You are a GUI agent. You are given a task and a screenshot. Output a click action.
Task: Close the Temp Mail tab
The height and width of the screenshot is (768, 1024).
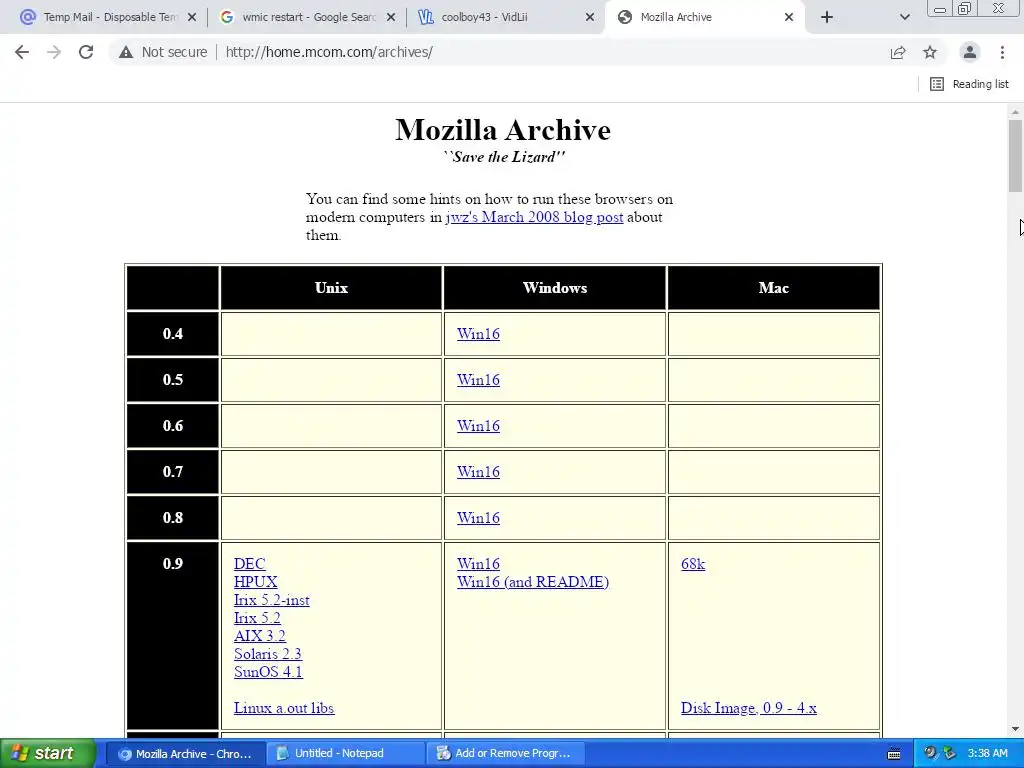pos(192,17)
